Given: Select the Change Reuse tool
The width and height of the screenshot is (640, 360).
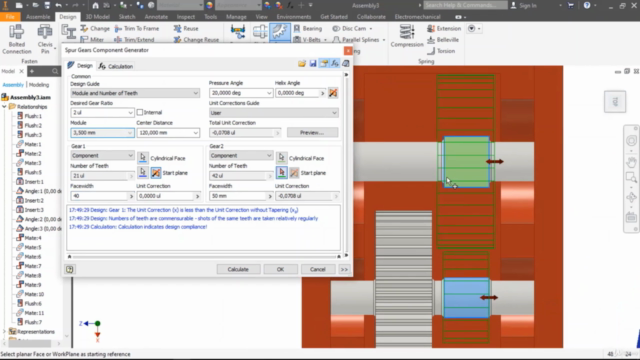Looking at the screenshot, I should 196,40.
